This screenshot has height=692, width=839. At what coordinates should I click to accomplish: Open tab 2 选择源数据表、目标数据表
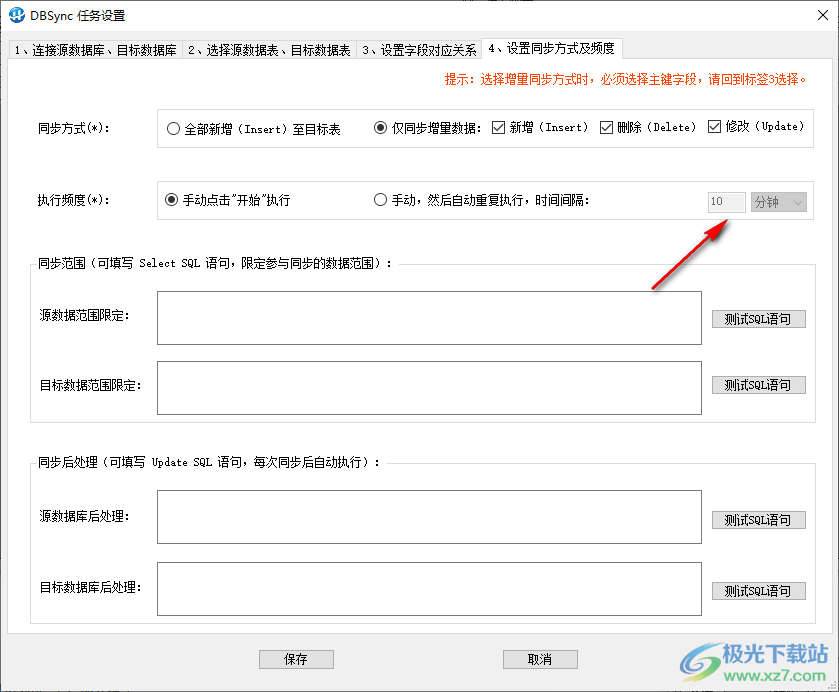[269, 50]
